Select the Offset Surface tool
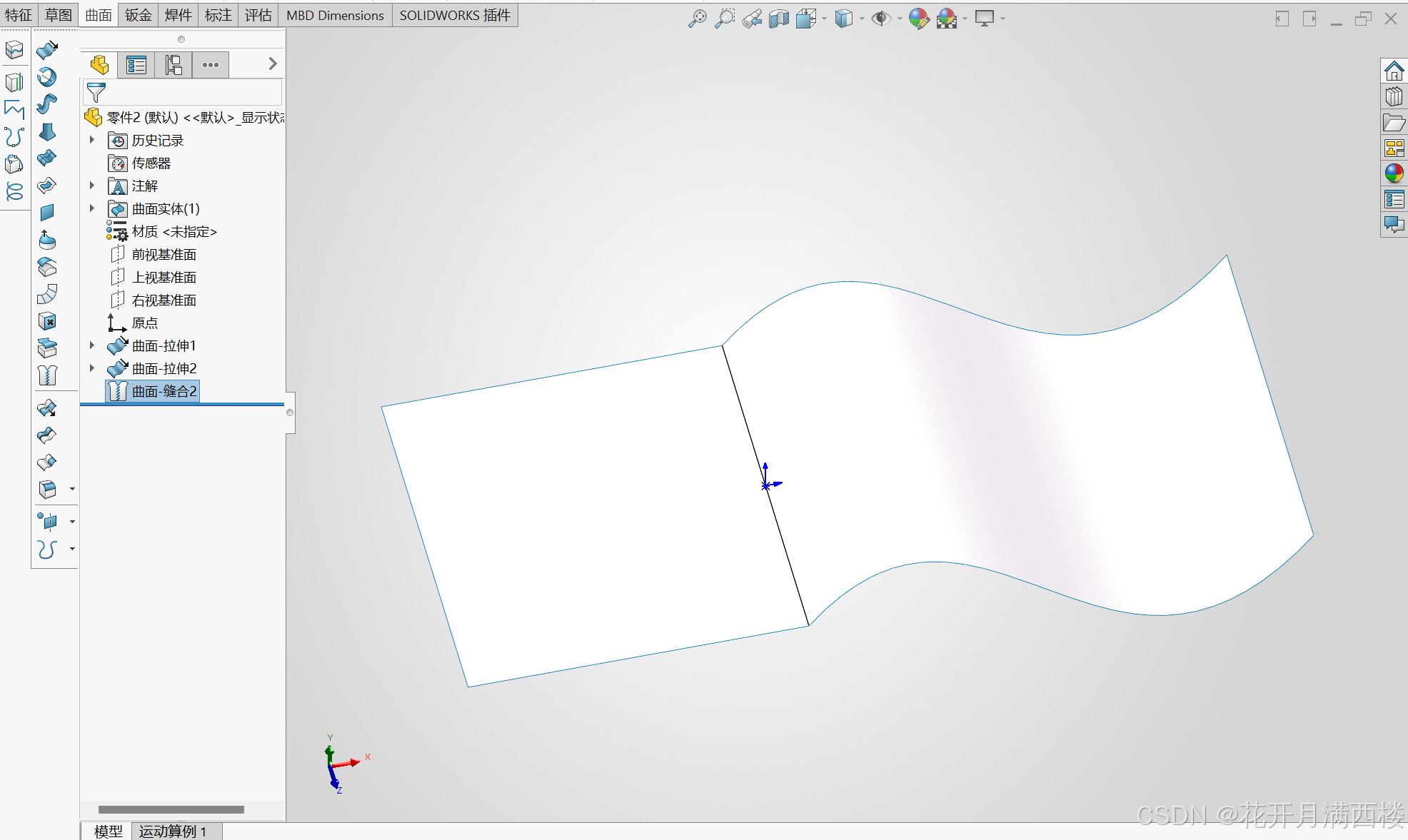Screen dimensions: 1408x840 [47, 240]
